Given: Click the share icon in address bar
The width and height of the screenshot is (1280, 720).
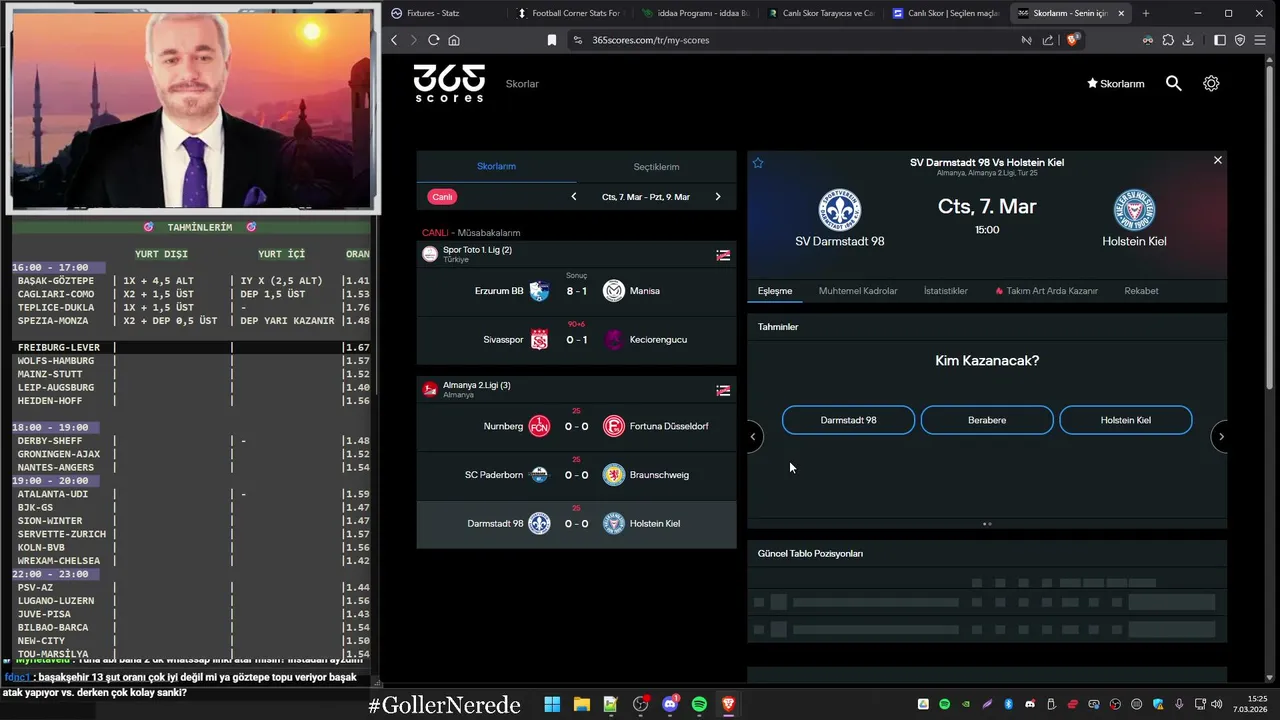Looking at the screenshot, I should [1048, 40].
